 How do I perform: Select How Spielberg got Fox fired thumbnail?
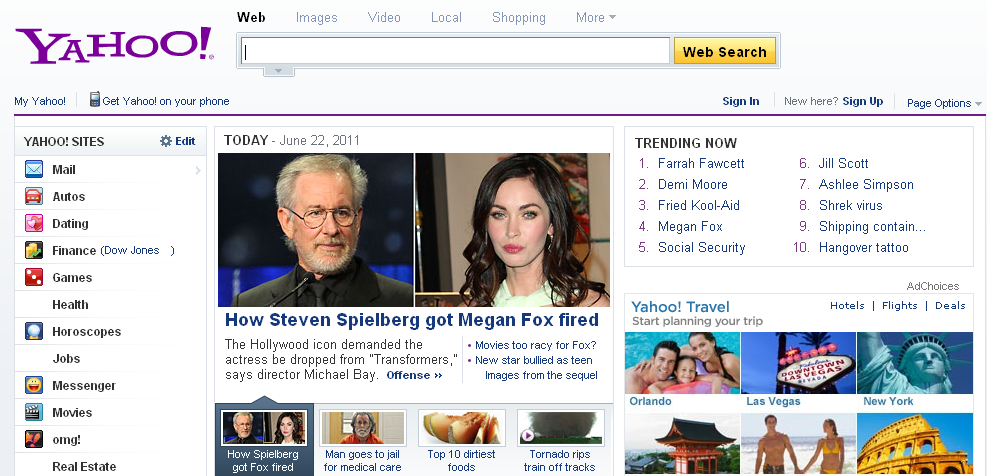(263, 428)
